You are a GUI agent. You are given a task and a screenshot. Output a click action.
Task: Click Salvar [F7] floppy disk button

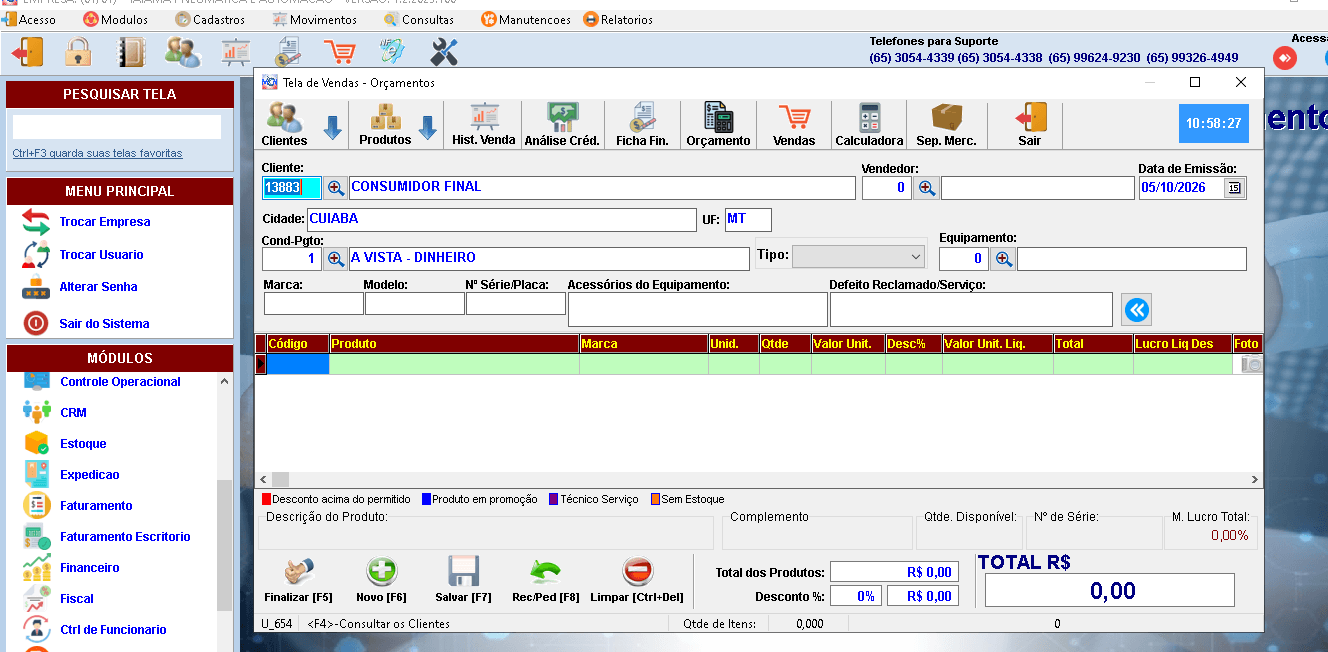[464, 580]
